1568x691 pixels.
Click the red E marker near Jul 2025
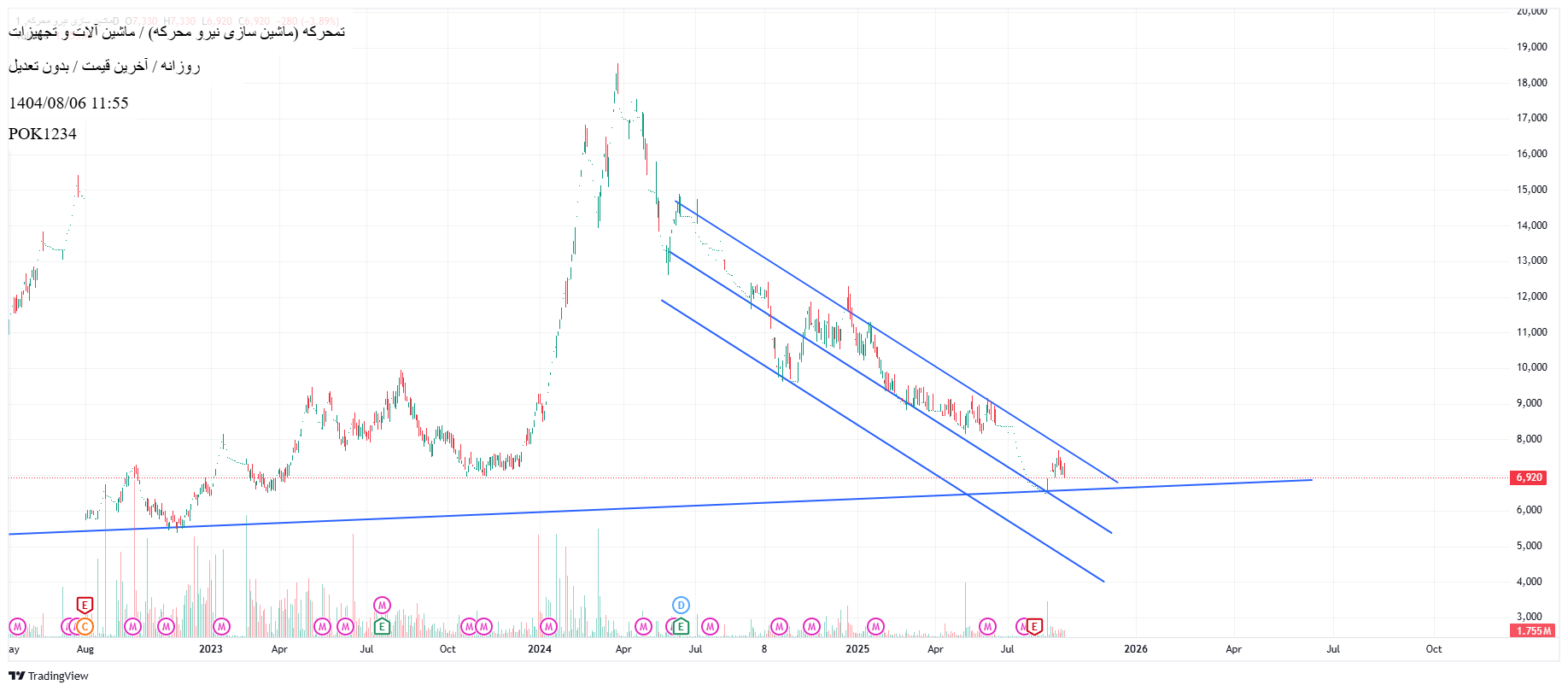point(1034,627)
